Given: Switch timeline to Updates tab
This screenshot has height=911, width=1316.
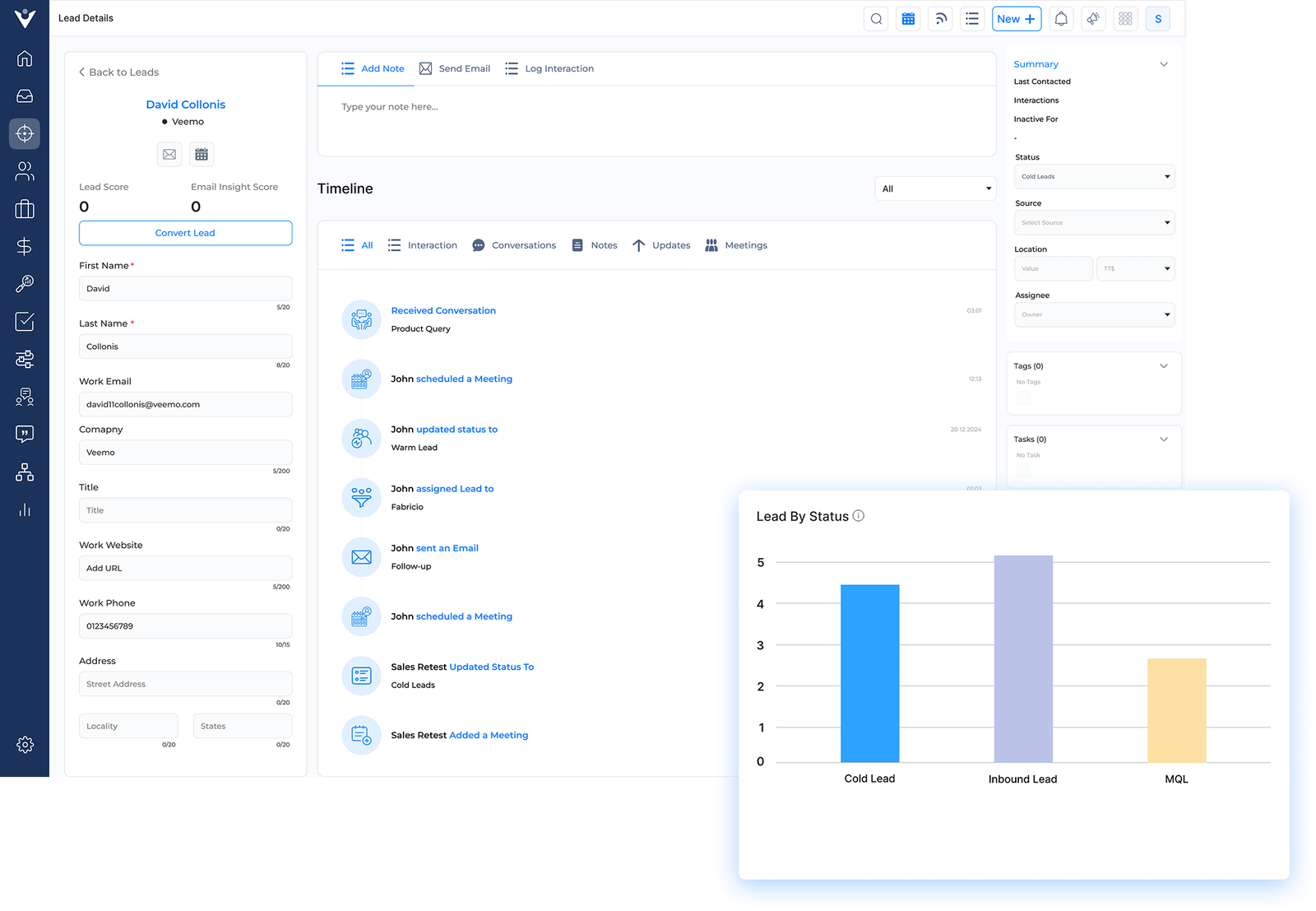Looking at the screenshot, I should 661,245.
